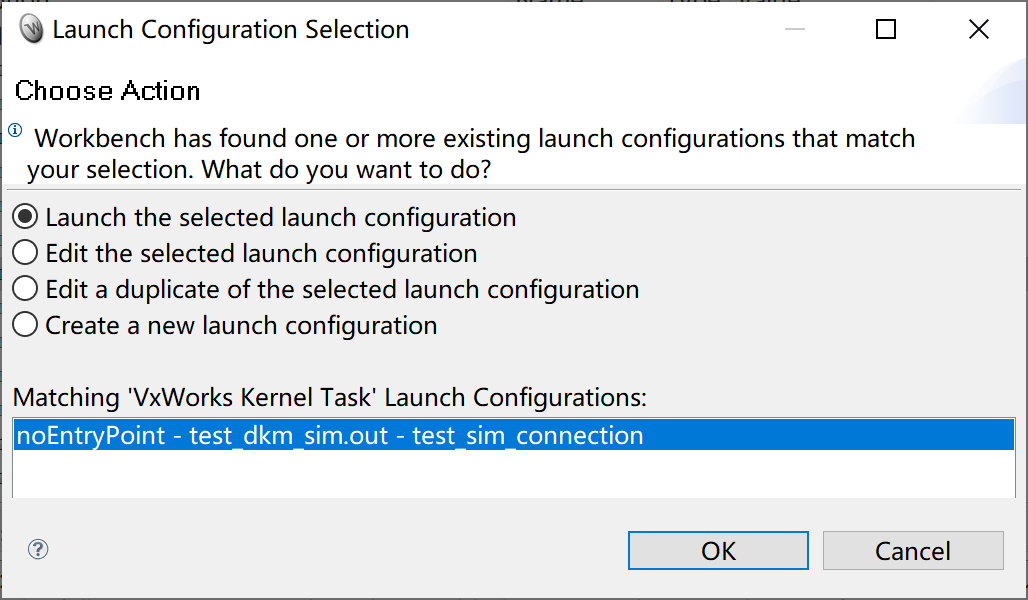Confirm the launch action with OK
Viewport: 1028px width, 600px height.
717,550
